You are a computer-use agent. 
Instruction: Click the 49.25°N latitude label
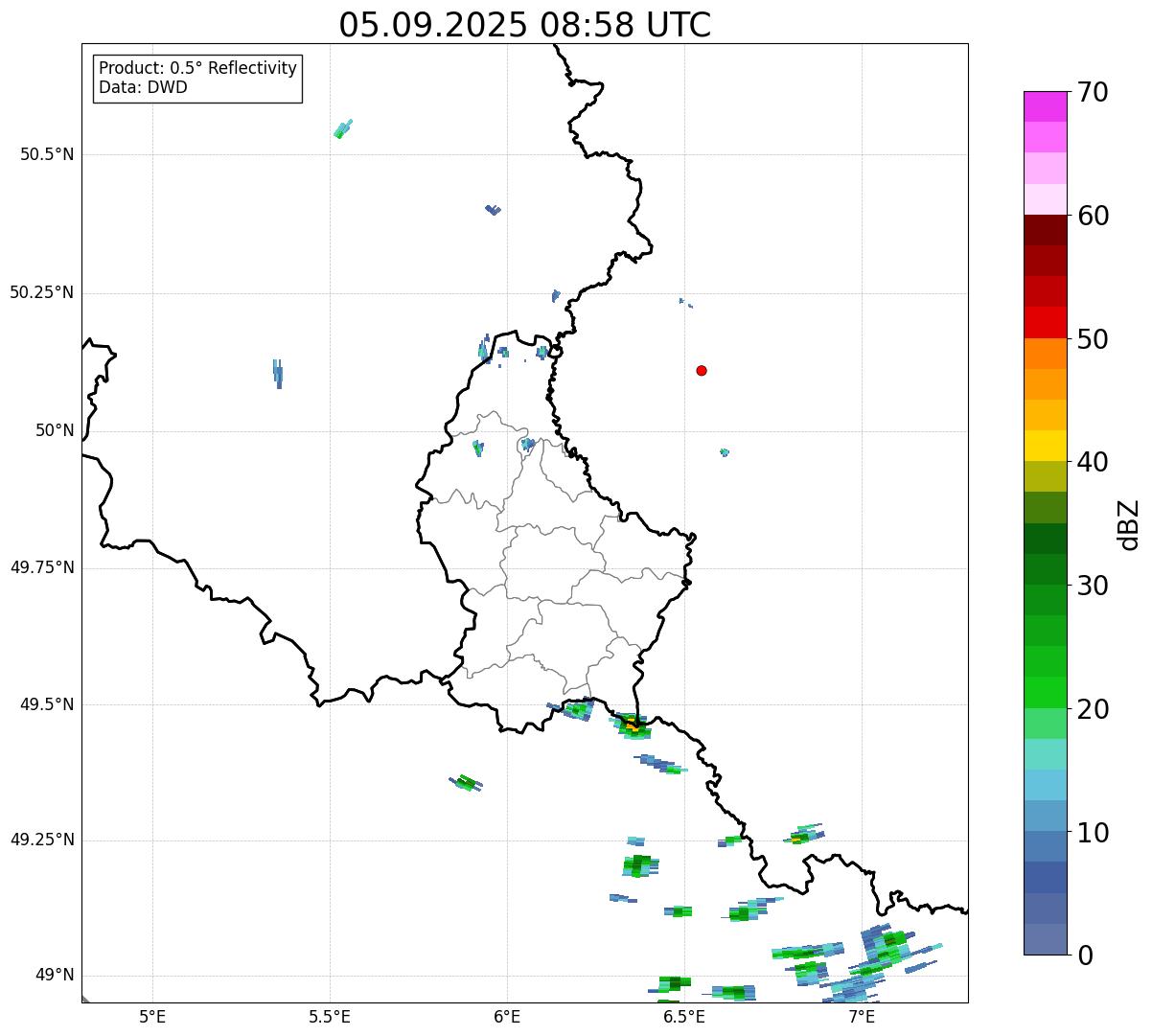(42, 840)
